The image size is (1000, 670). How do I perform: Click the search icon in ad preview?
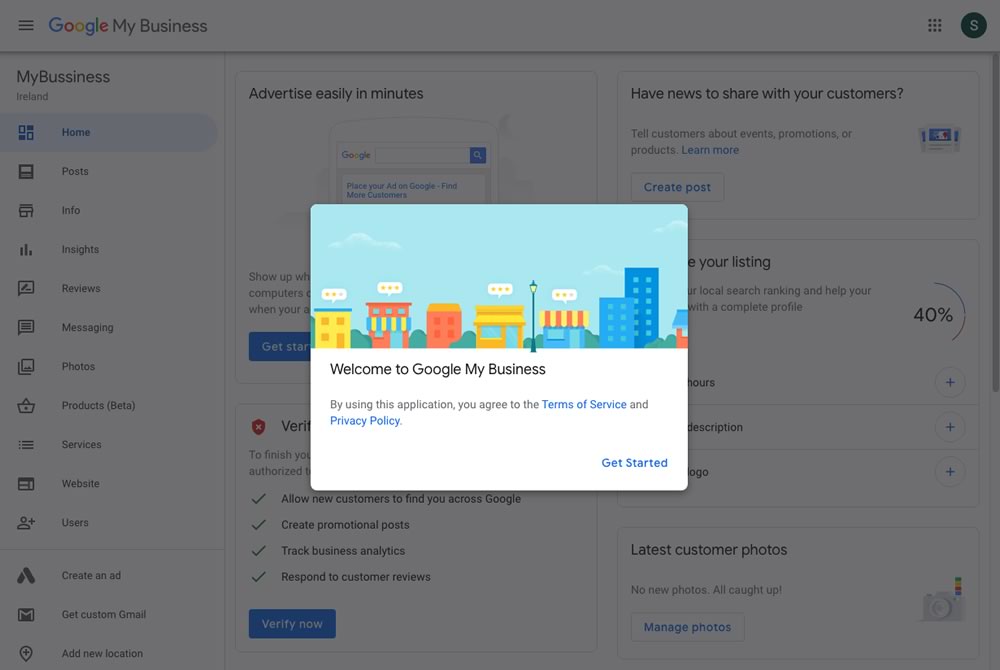pos(478,155)
